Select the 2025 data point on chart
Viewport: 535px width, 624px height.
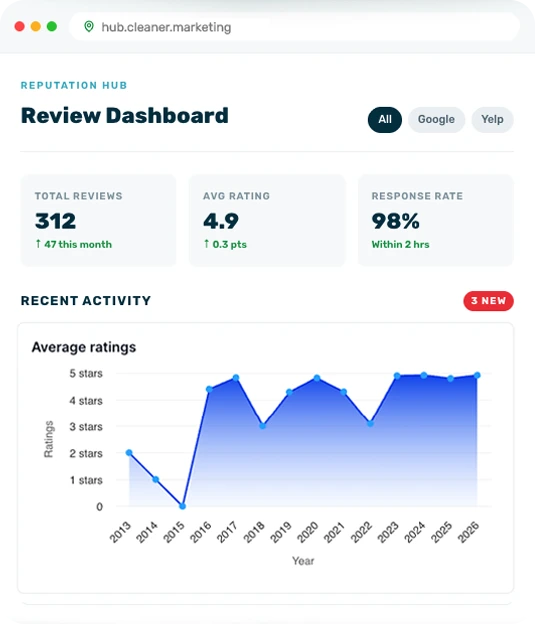point(451,378)
